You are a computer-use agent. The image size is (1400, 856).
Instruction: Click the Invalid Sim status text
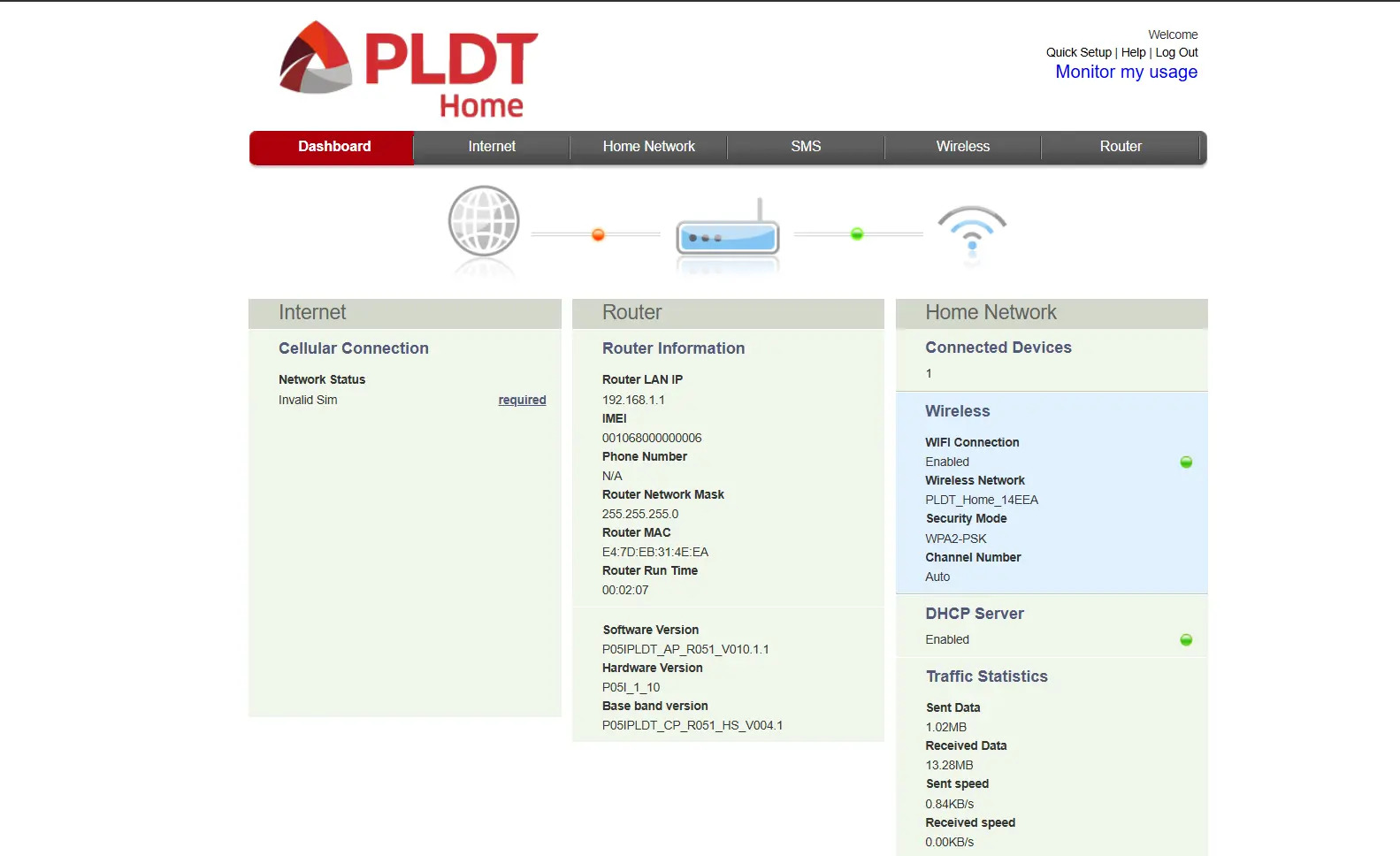(308, 400)
